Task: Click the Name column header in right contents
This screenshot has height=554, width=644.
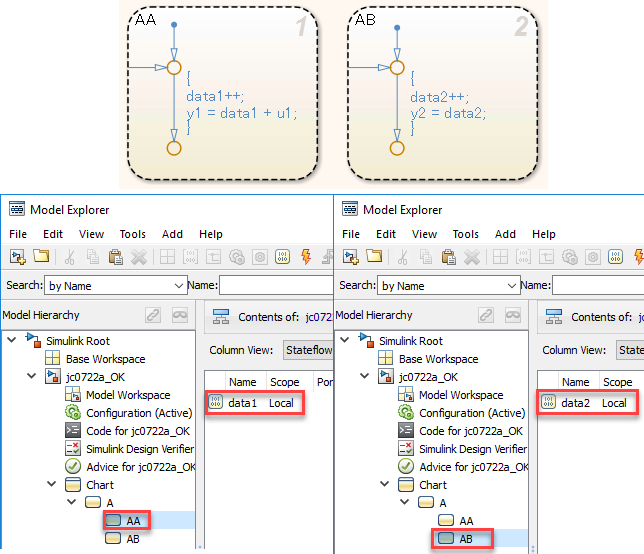Action: point(575,382)
